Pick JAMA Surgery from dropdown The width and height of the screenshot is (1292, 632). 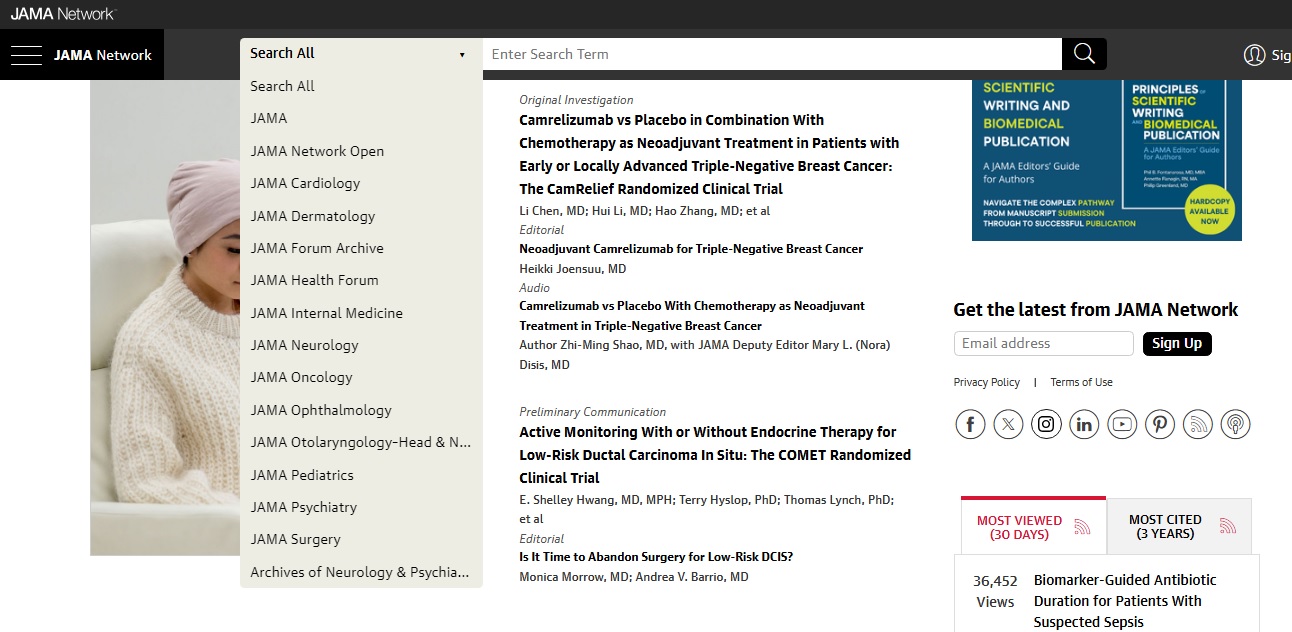click(x=361, y=539)
